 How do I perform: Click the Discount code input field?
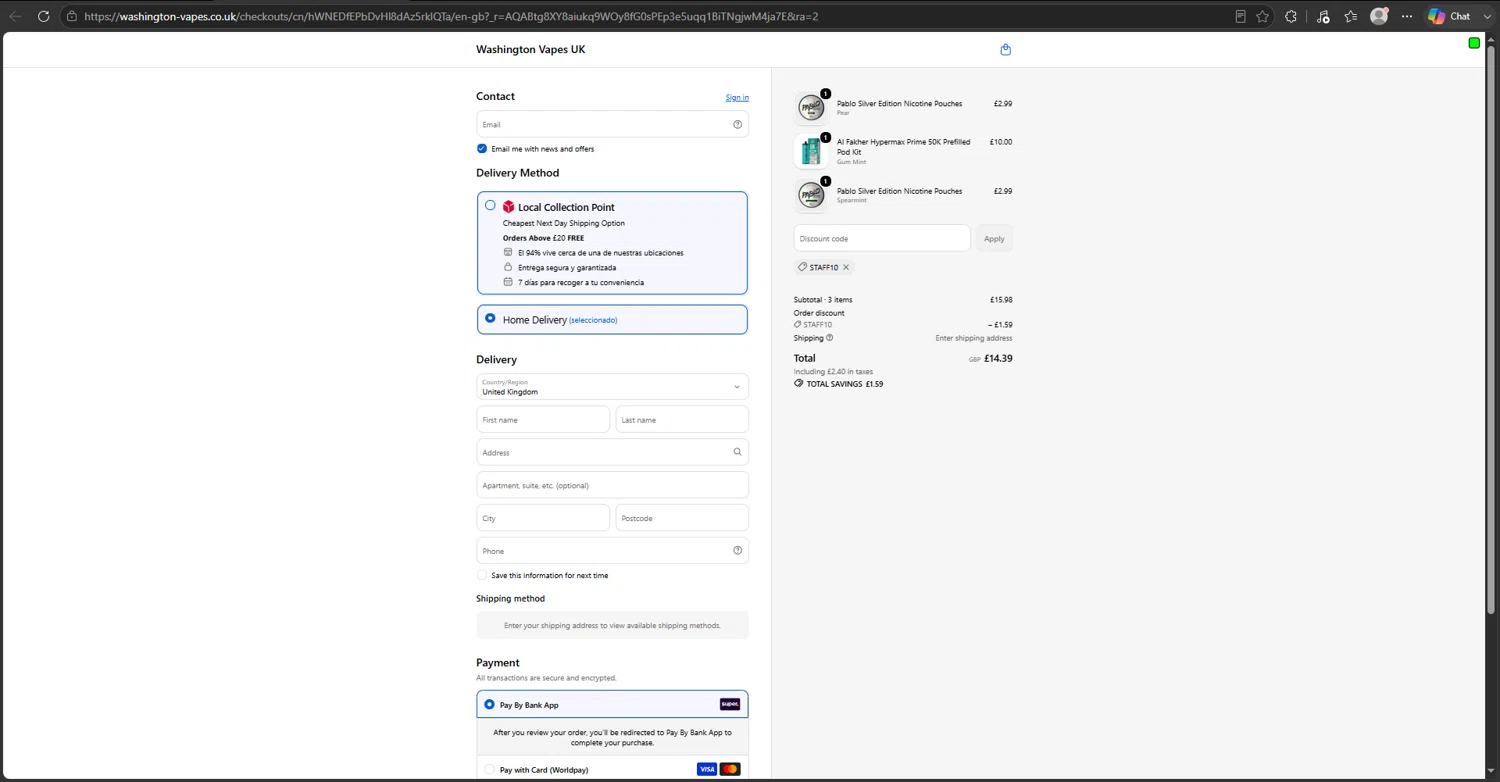click(x=882, y=238)
